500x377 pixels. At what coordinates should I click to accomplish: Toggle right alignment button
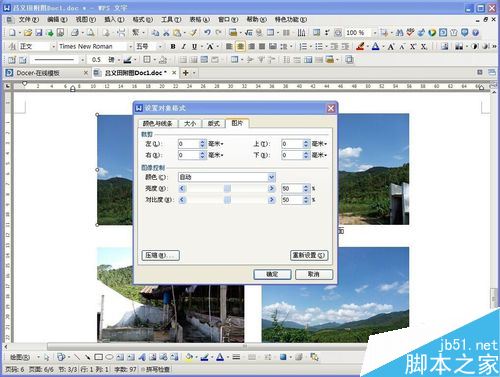coord(251,46)
